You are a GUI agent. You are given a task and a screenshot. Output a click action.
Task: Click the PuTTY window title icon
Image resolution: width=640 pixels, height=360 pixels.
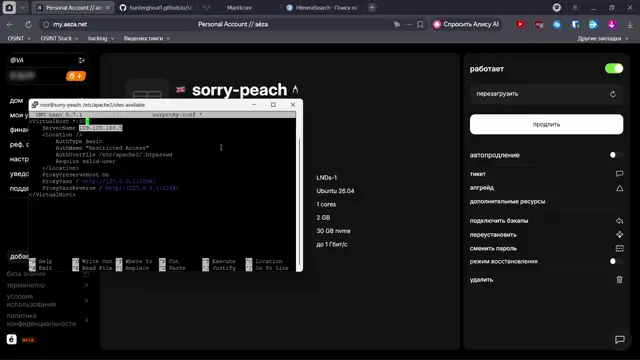click(x=35, y=105)
